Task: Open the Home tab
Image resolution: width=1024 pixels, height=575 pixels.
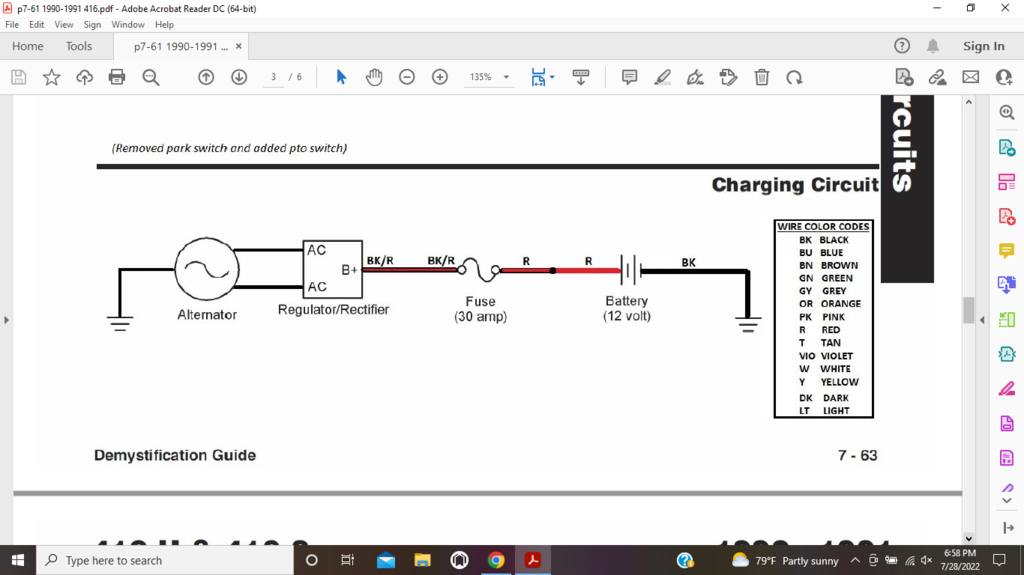Action: [x=27, y=46]
